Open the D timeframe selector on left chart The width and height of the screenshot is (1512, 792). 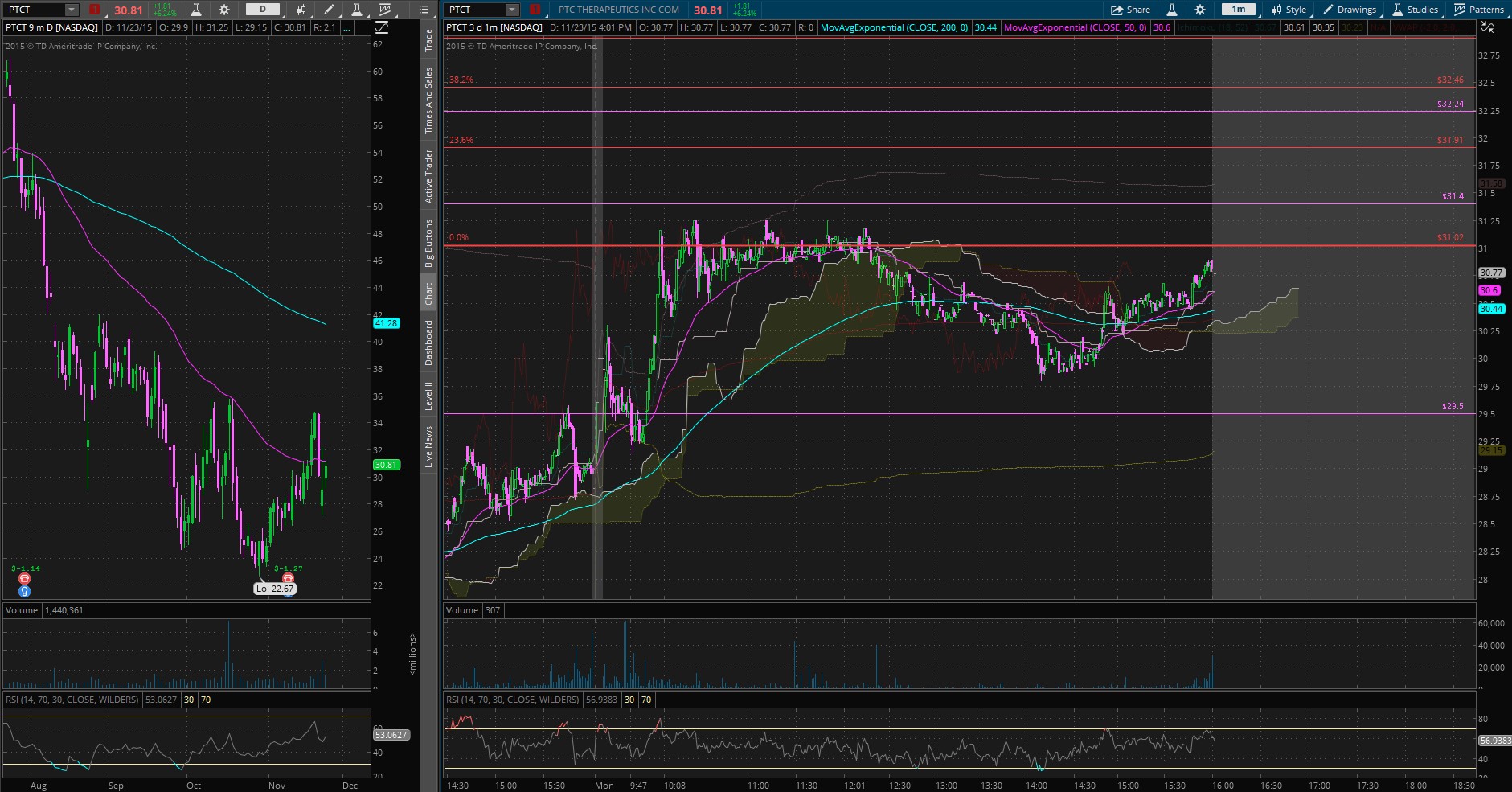point(263,10)
